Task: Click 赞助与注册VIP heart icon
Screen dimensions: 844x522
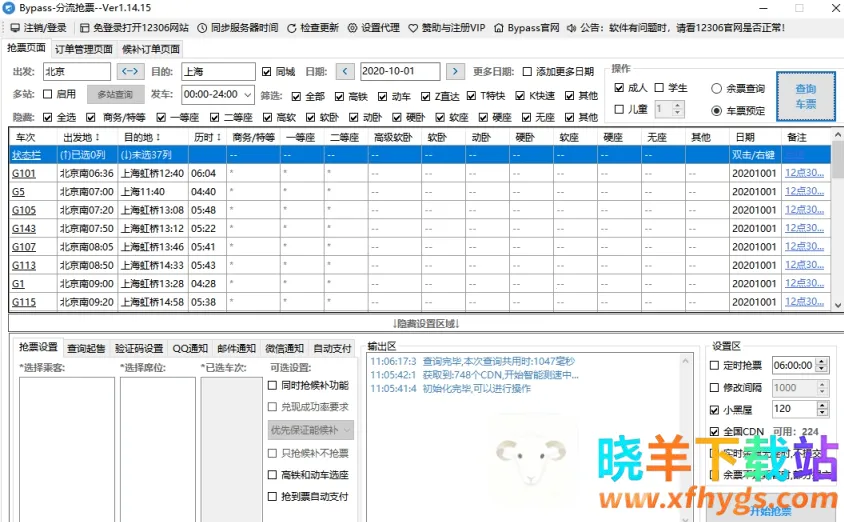Action: point(413,28)
